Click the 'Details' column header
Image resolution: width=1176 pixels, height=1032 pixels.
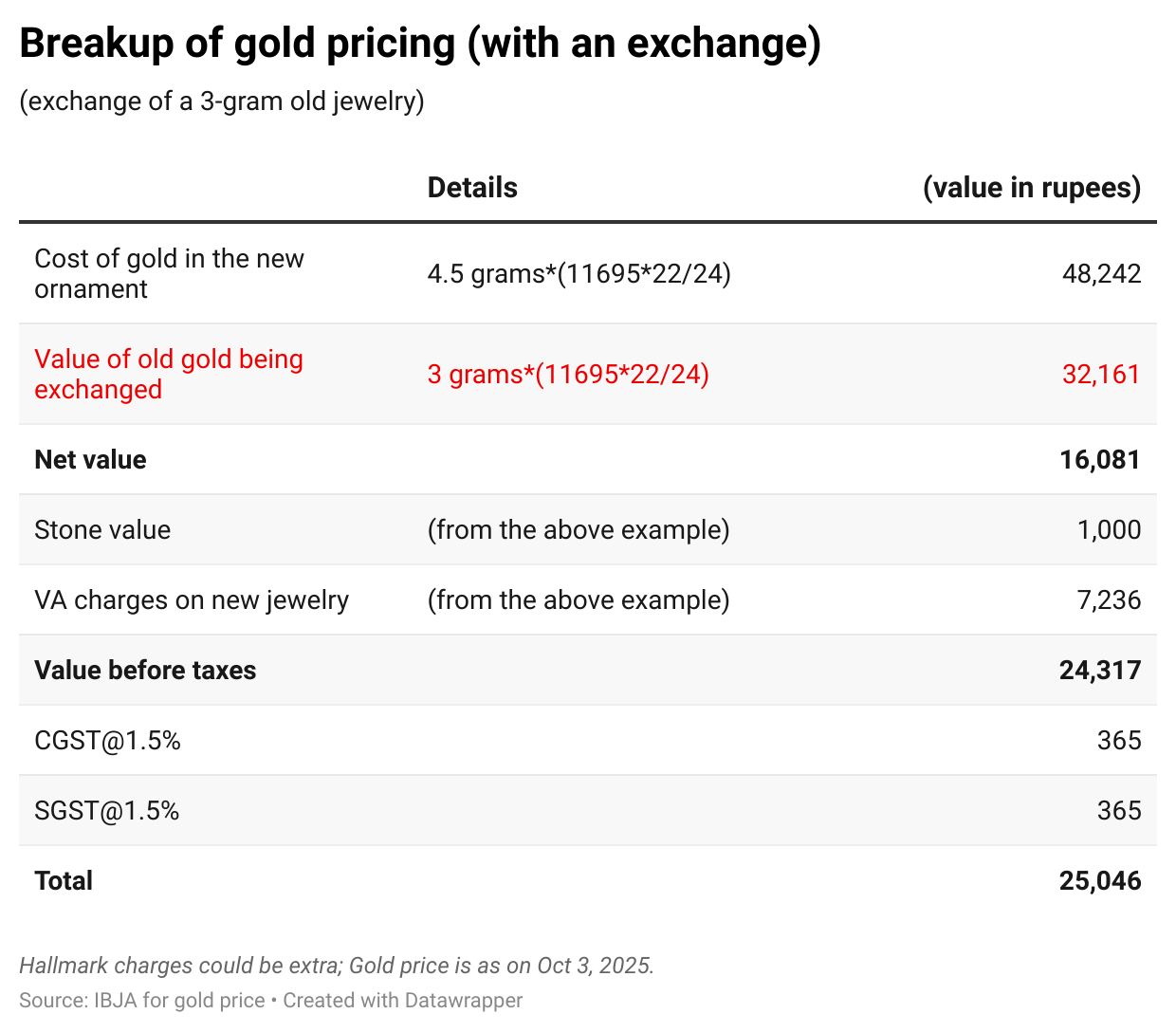[472, 188]
